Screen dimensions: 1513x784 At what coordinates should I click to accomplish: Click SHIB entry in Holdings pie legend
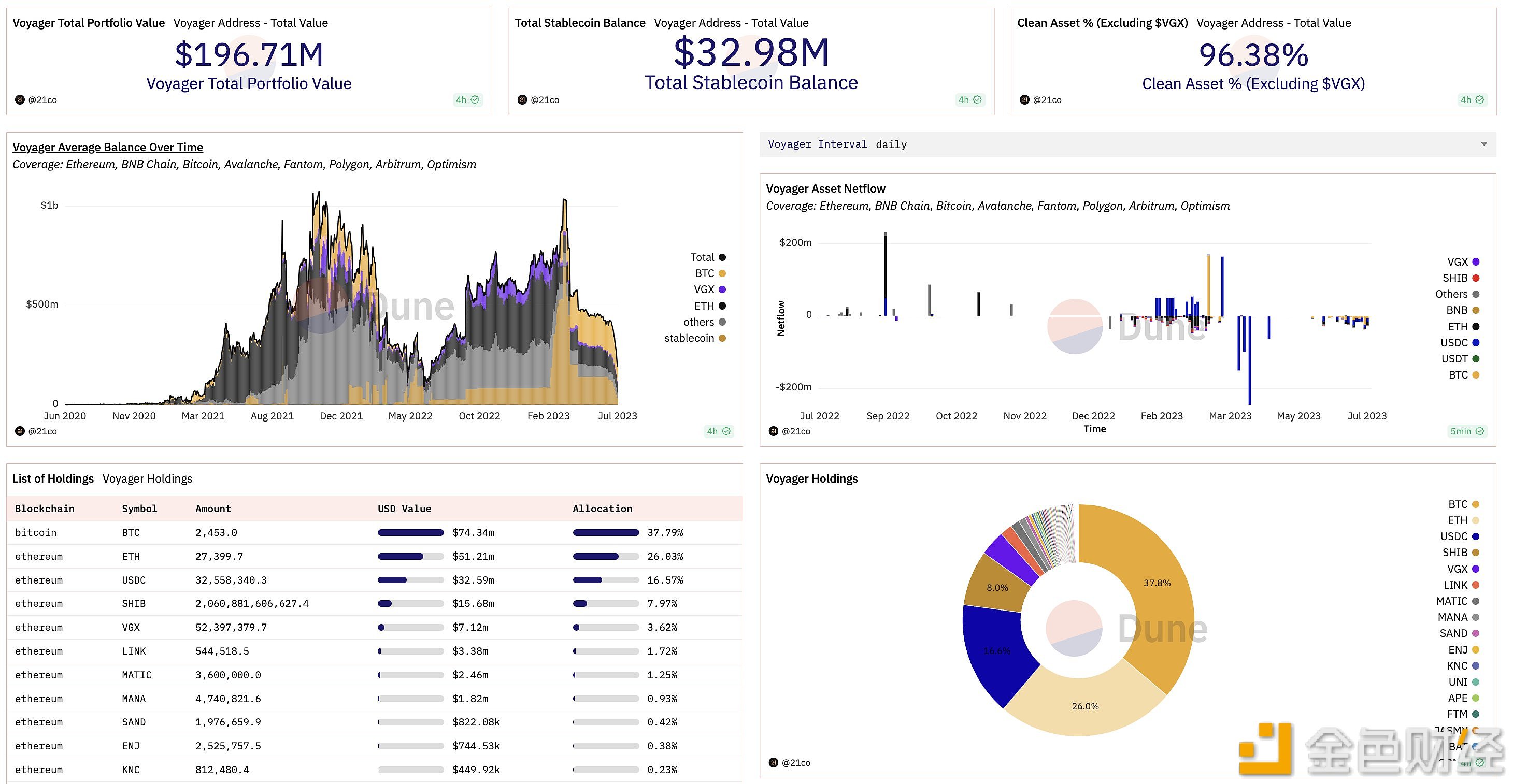(x=1461, y=553)
